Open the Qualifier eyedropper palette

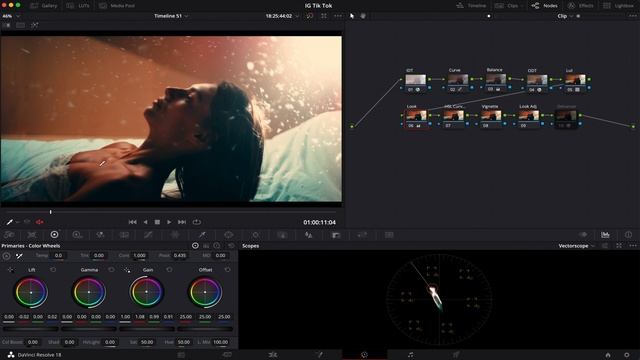202,235
